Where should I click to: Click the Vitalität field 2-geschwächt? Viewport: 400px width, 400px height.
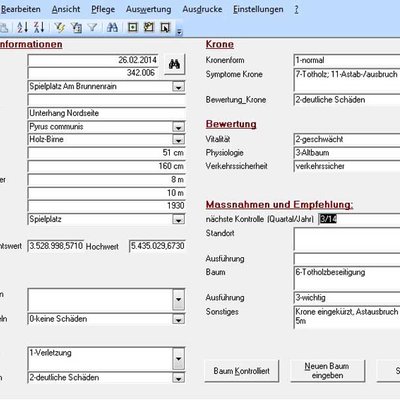pyautogui.click(x=347, y=139)
